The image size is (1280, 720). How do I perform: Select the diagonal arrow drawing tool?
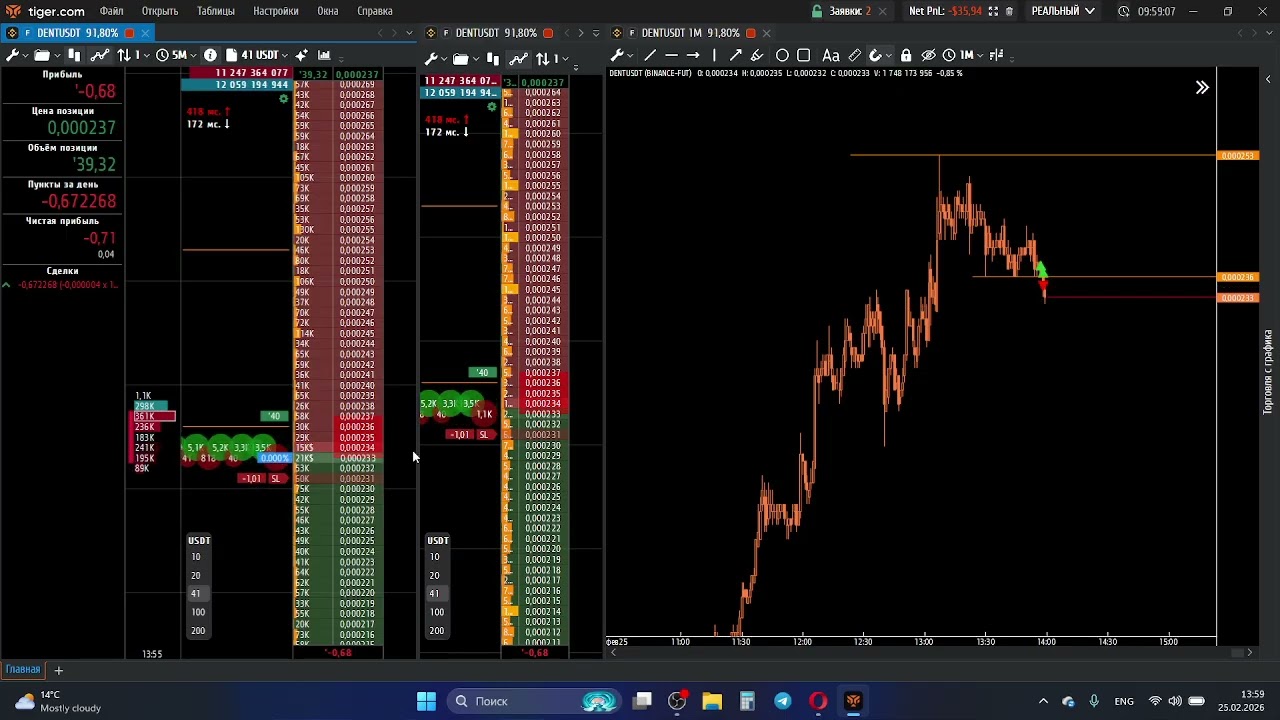coord(735,56)
